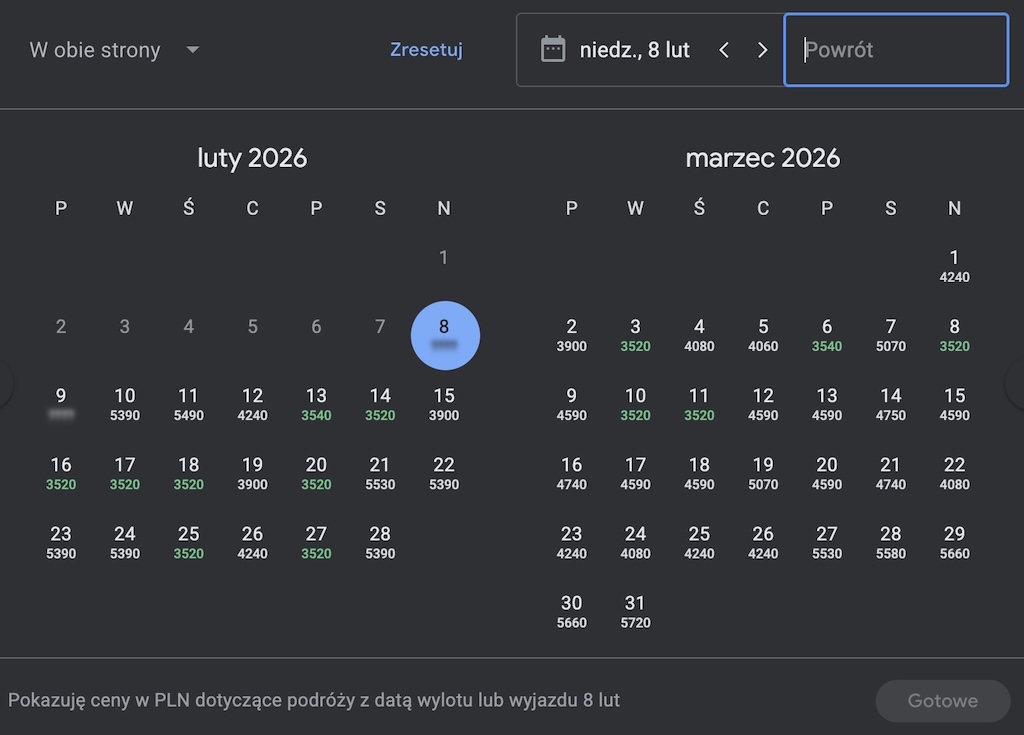Select 16 March priced 4740
The width and height of the screenshot is (1024, 735).
[571, 474]
